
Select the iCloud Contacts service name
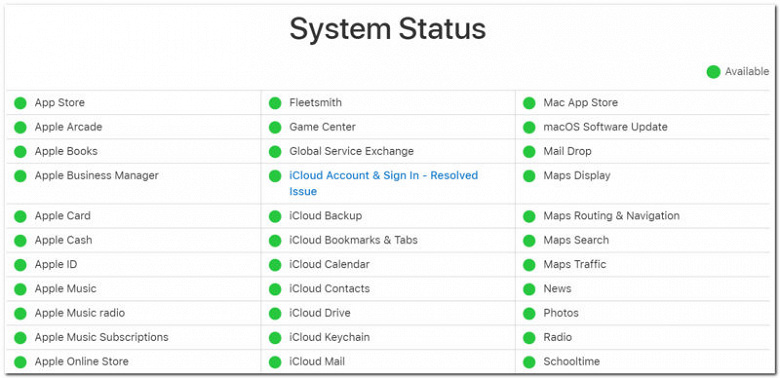tap(330, 289)
